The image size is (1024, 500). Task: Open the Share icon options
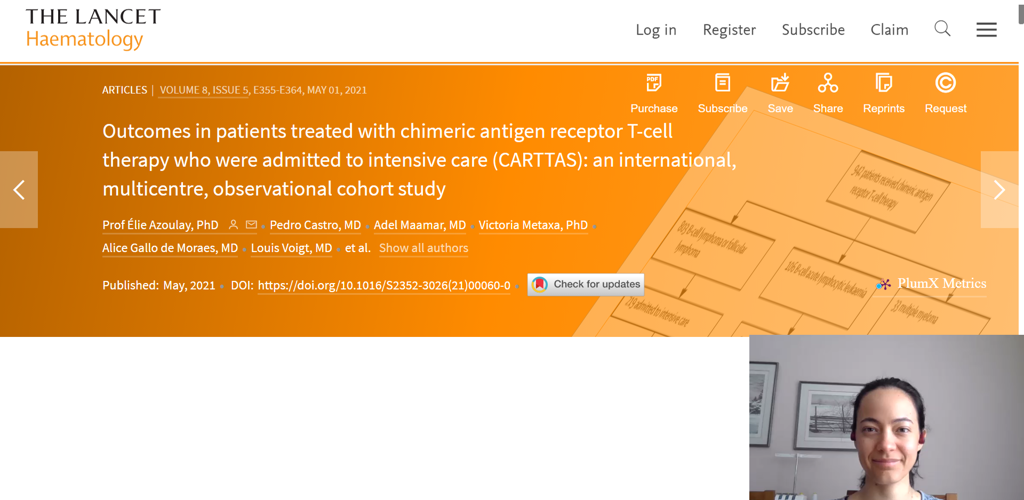(828, 84)
